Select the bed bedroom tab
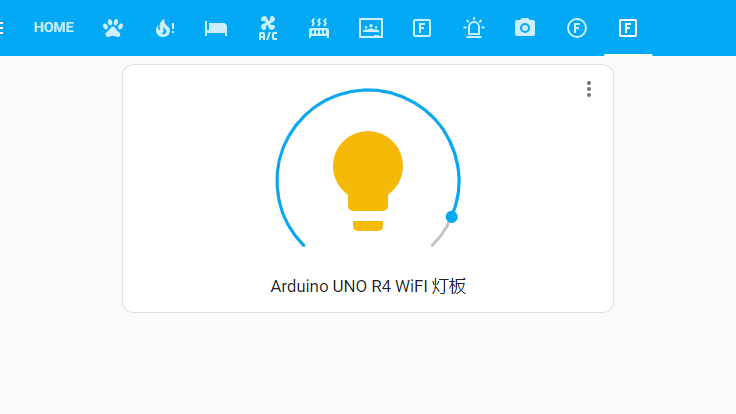 point(216,28)
